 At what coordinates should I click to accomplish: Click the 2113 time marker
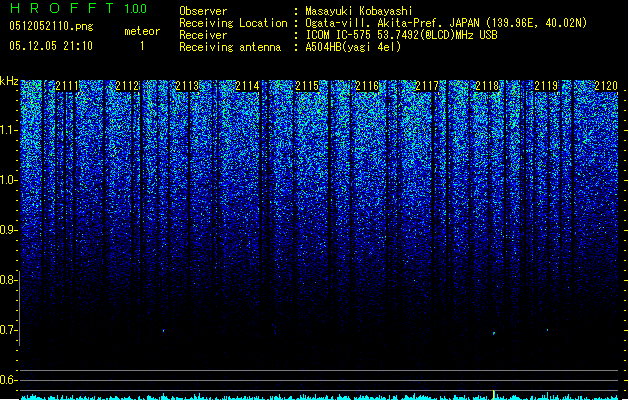pyautogui.click(x=187, y=86)
